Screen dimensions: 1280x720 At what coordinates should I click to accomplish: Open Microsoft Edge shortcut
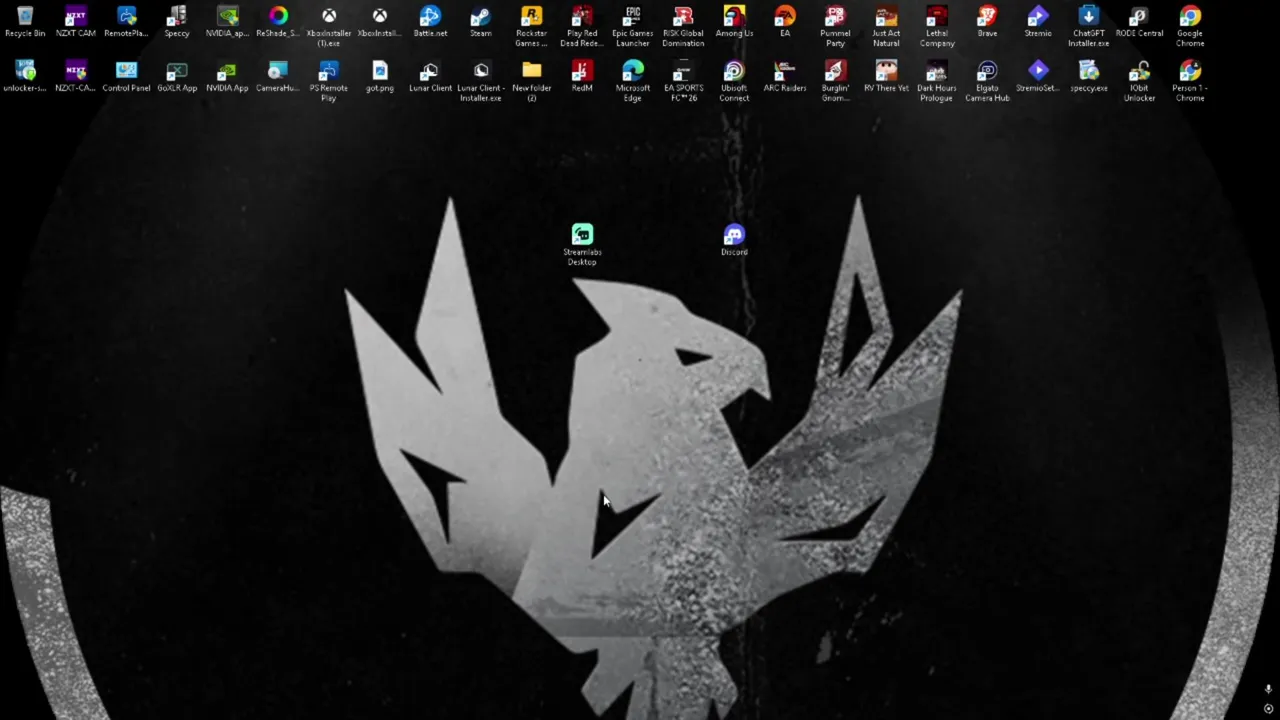[x=633, y=82]
